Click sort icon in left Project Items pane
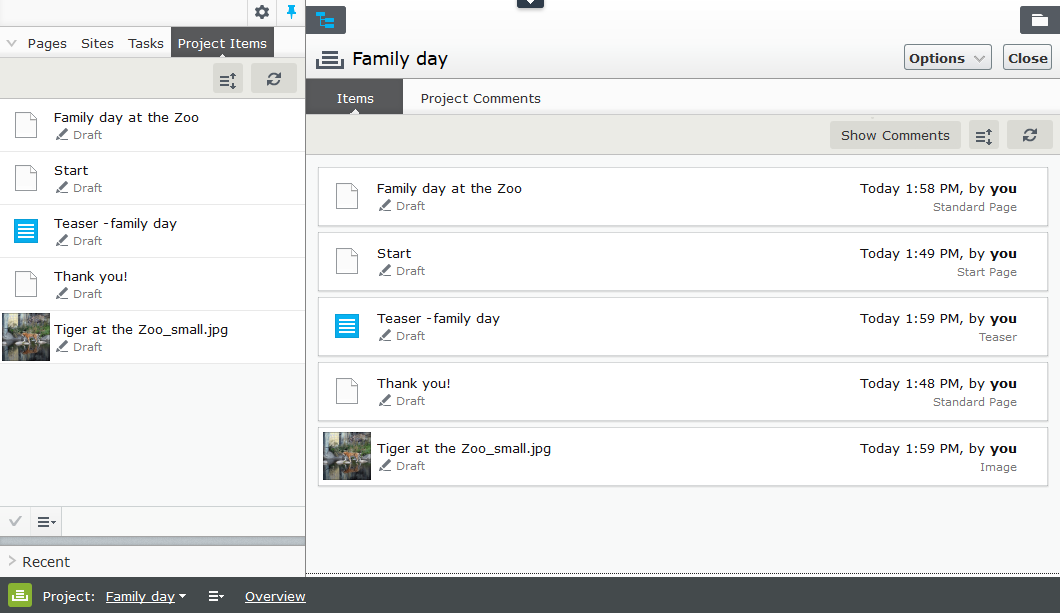Viewport: 1060px width, 613px height. (x=228, y=78)
